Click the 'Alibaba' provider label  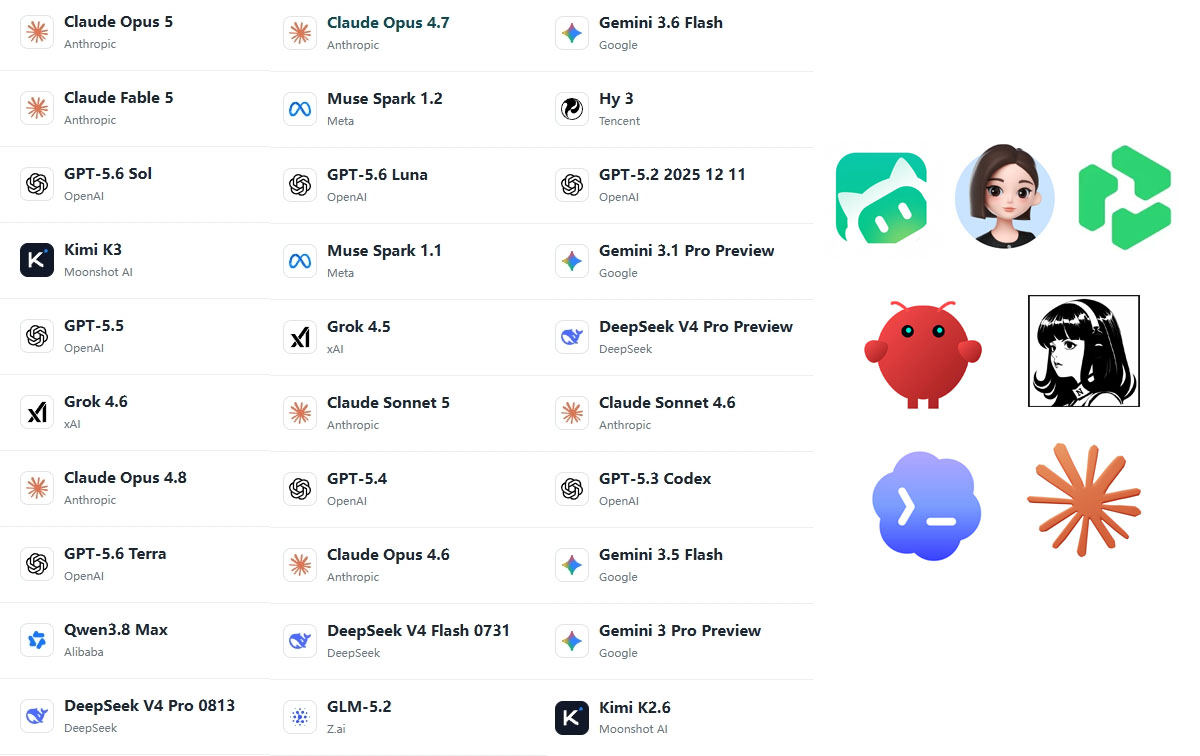click(84, 652)
